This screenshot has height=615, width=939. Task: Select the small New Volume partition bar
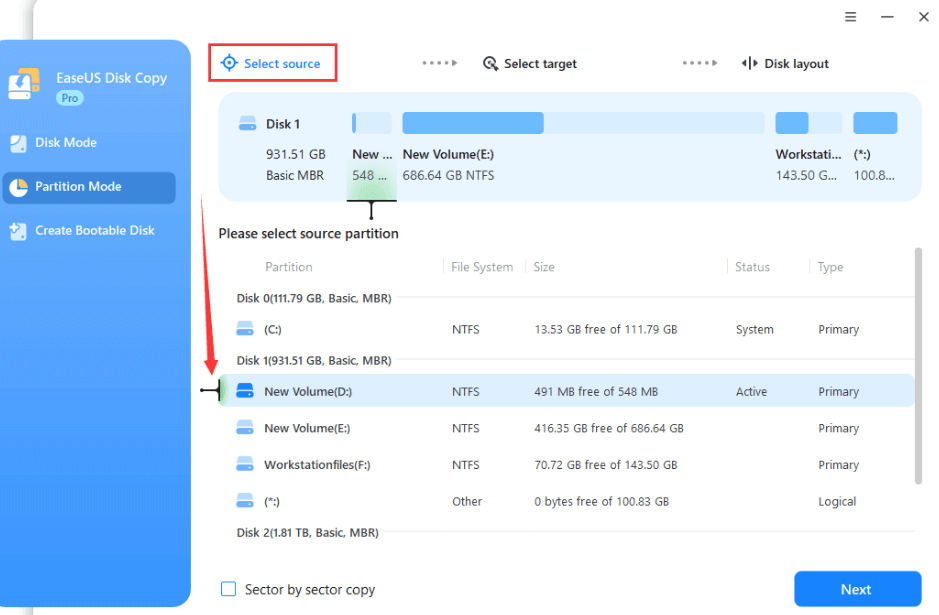[372, 123]
